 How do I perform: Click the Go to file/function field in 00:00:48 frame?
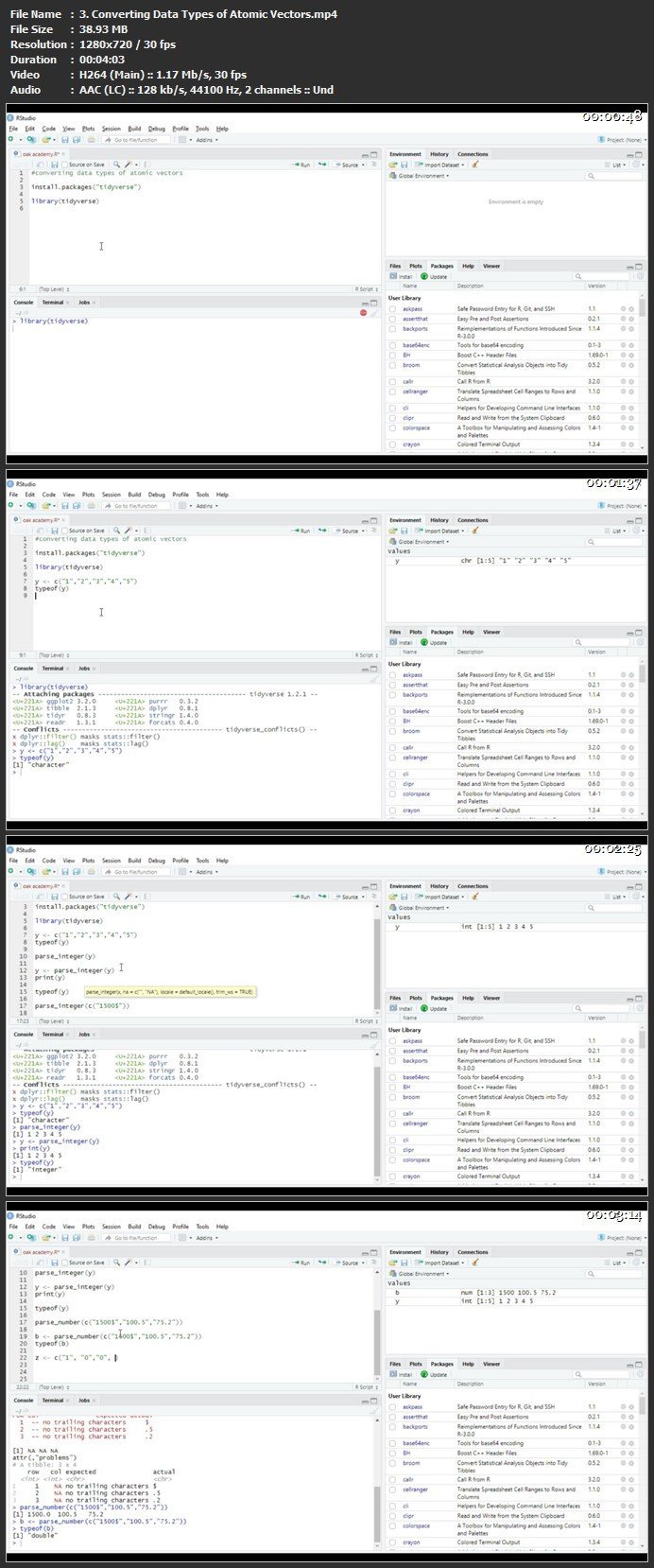coord(138,139)
